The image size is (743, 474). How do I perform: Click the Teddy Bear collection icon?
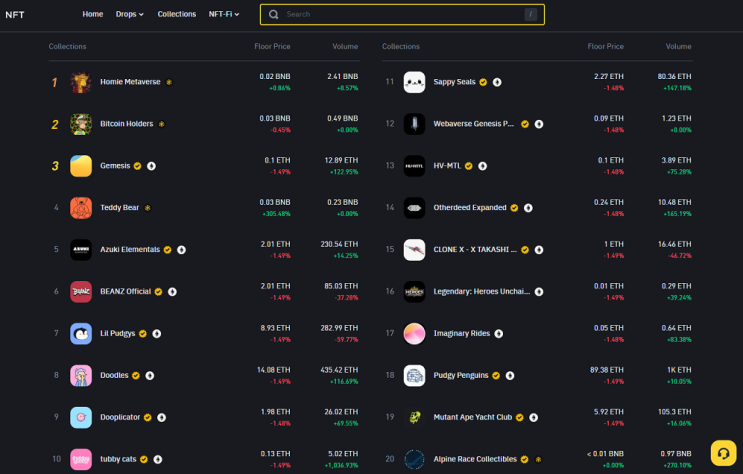[x=81, y=208]
